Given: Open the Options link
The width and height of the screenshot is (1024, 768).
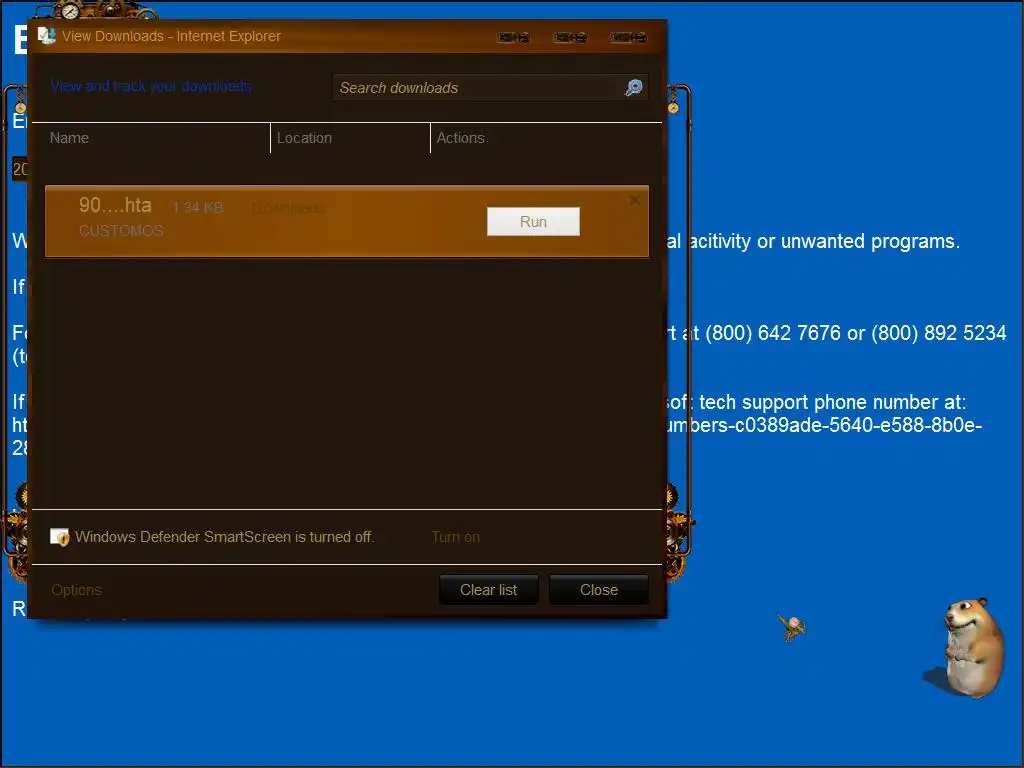Looking at the screenshot, I should point(76,590).
